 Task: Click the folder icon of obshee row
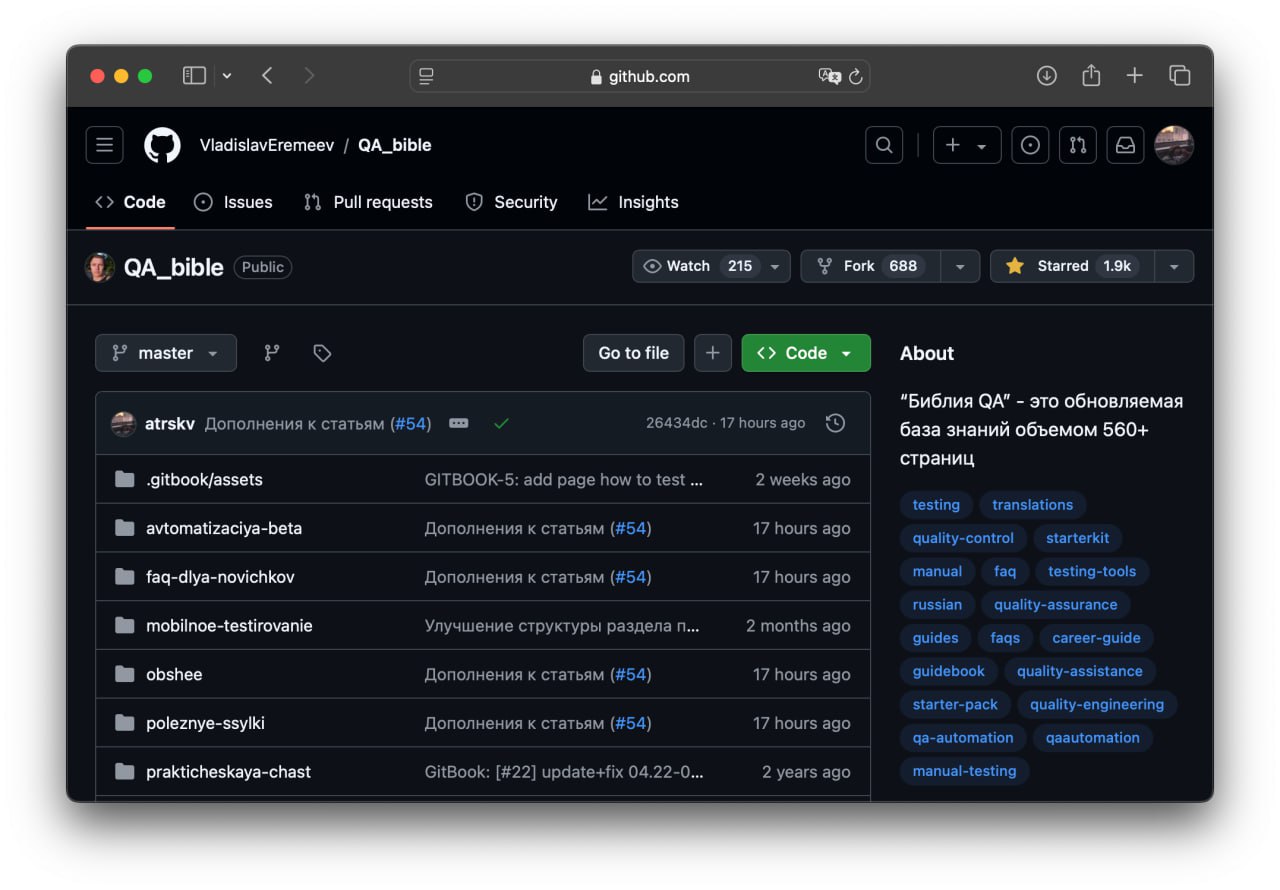tap(125, 674)
